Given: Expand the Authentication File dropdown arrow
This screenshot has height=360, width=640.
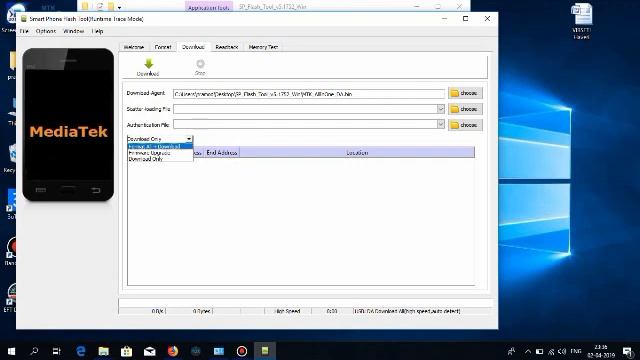Looking at the screenshot, I should 440,124.
